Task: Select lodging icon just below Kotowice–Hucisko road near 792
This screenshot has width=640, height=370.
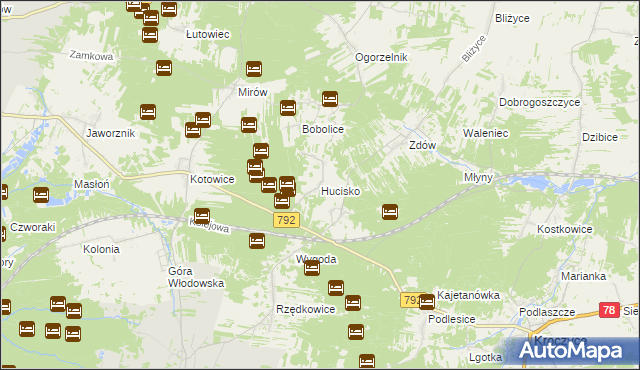Action: [x=282, y=201]
